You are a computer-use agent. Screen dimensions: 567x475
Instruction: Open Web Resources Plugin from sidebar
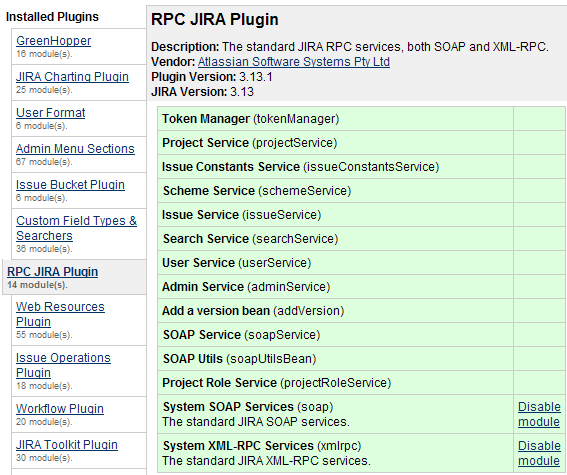60,314
